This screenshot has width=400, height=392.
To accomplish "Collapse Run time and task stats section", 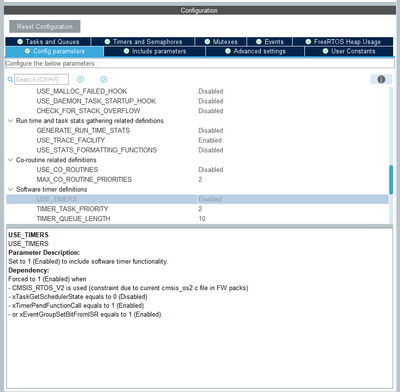I will (10, 121).
